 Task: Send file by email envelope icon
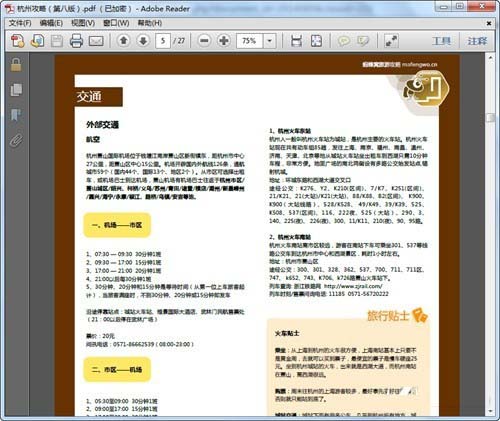pos(96,41)
